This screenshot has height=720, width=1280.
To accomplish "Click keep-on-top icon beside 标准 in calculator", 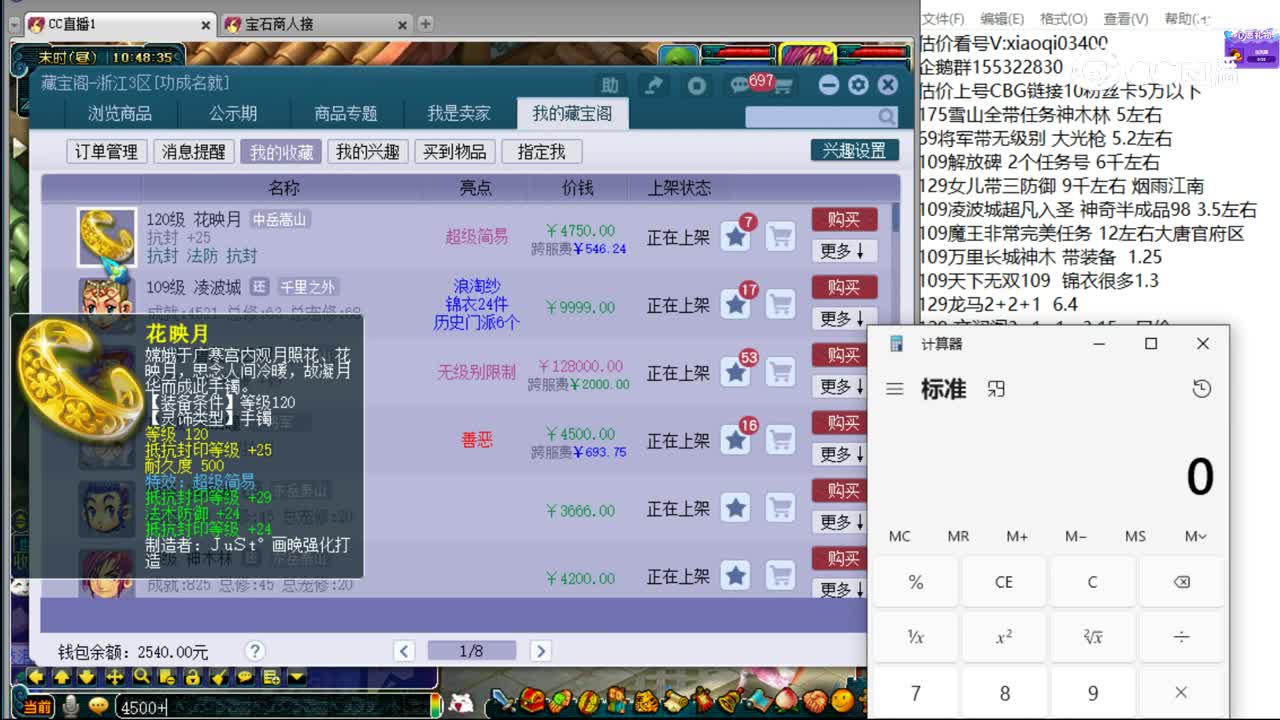I will 996,388.
